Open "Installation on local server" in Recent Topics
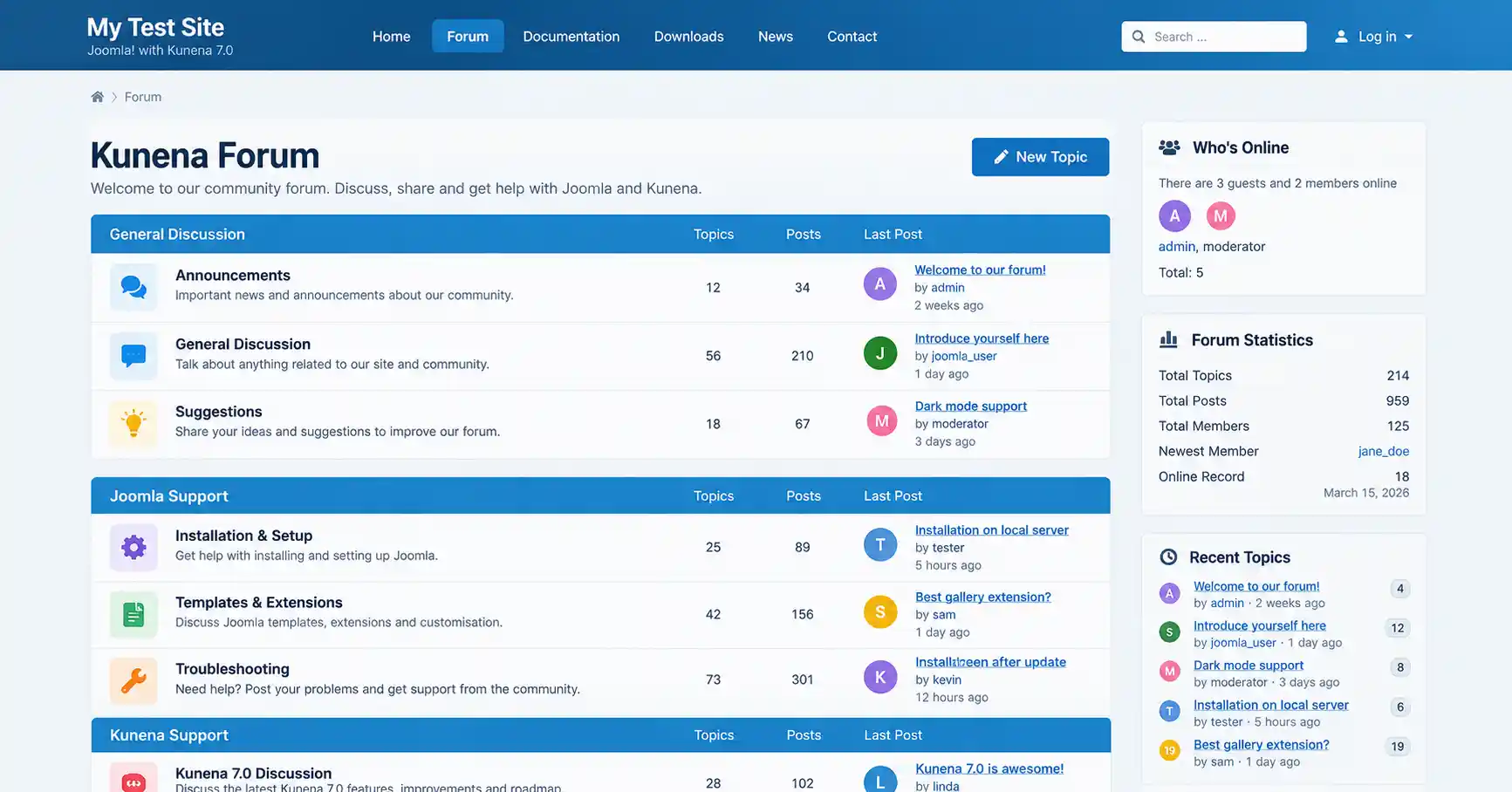1512x792 pixels. click(1271, 705)
